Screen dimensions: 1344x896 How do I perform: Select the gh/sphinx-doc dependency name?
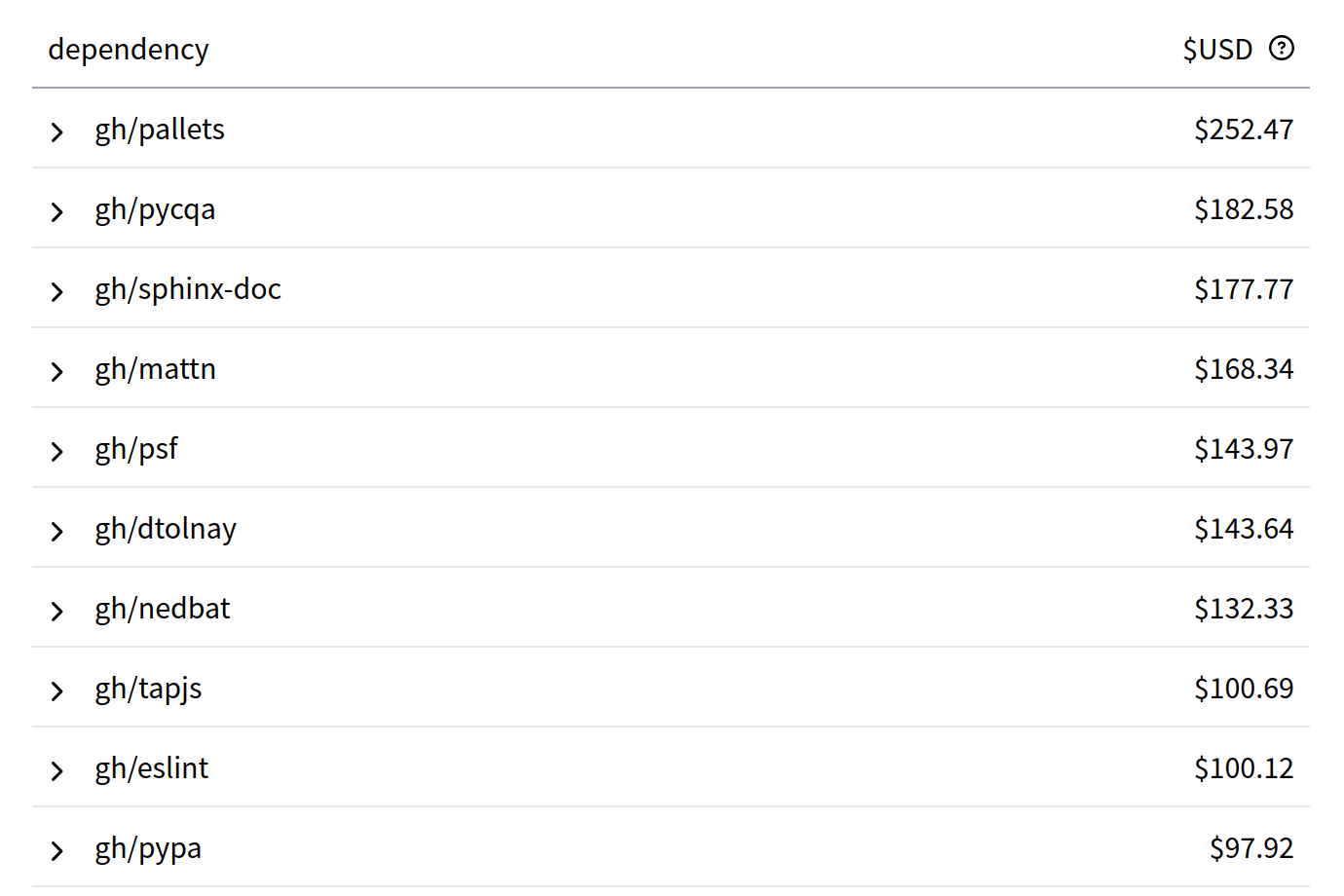[188, 289]
